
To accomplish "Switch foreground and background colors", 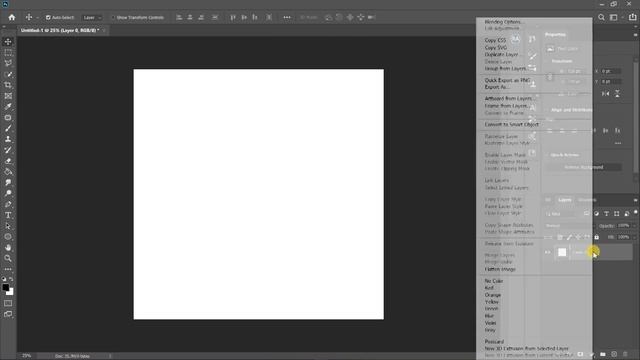I will [11, 279].
